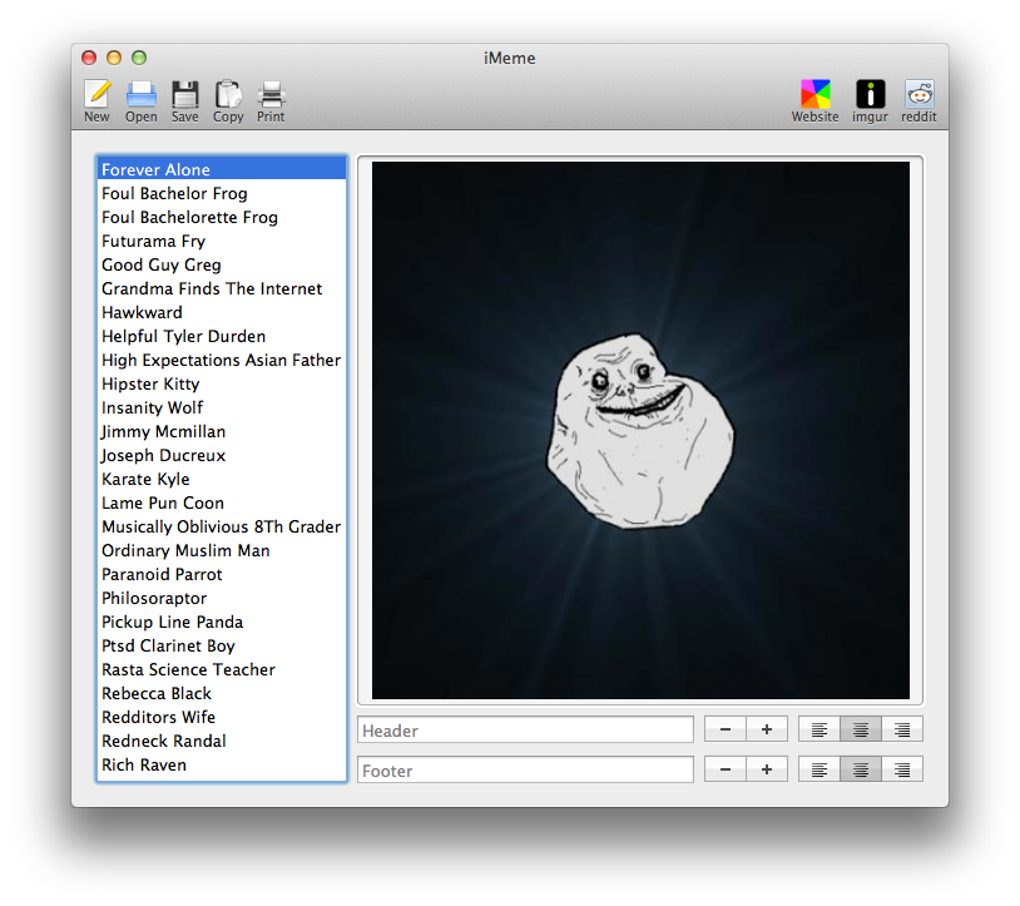1020x906 pixels.
Task: Increase header font size with plus
Action: click(767, 729)
